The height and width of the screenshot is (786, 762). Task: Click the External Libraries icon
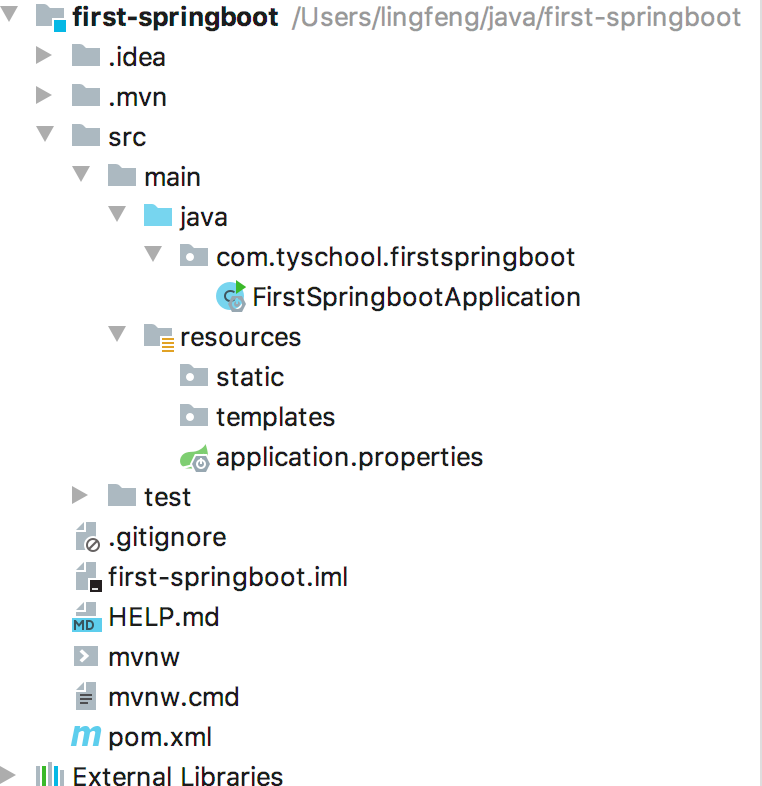49,776
